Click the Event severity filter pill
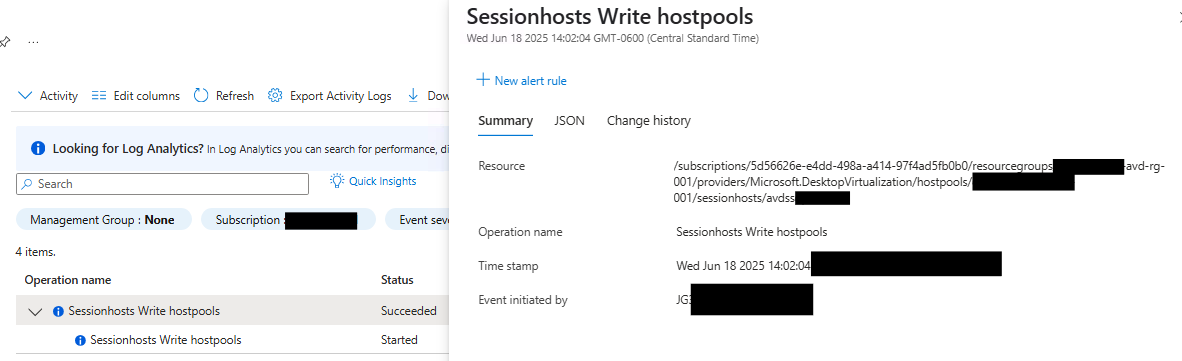 tap(417, 220)
